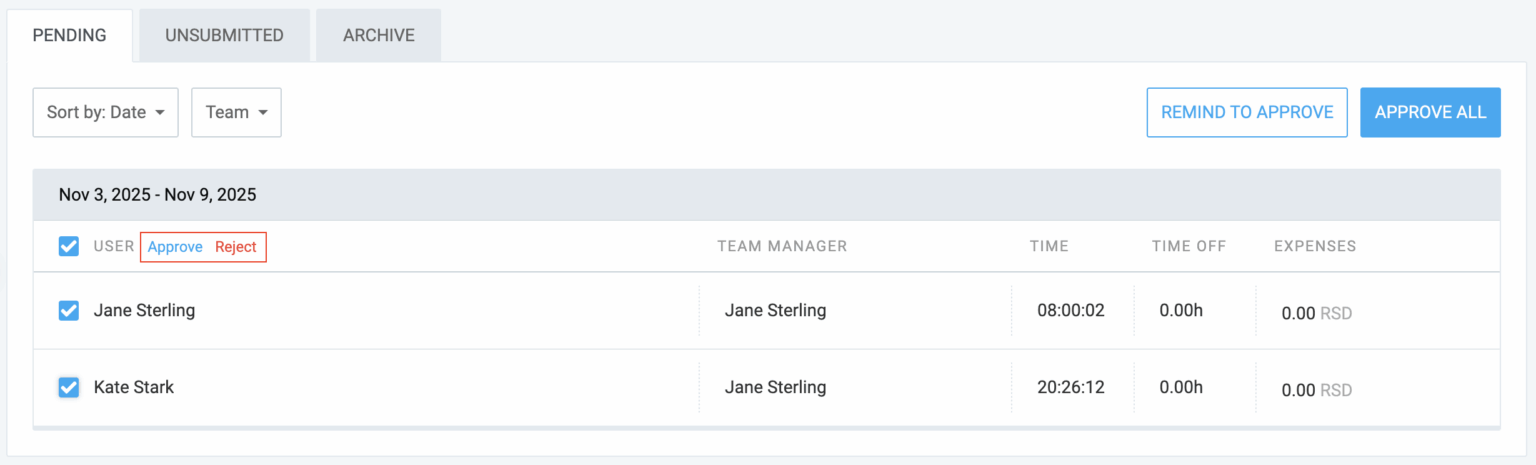Image resolution: width=1536 pixels, height=465 pixels.
Task: Click the Team Manager column header
Action: 782,246
